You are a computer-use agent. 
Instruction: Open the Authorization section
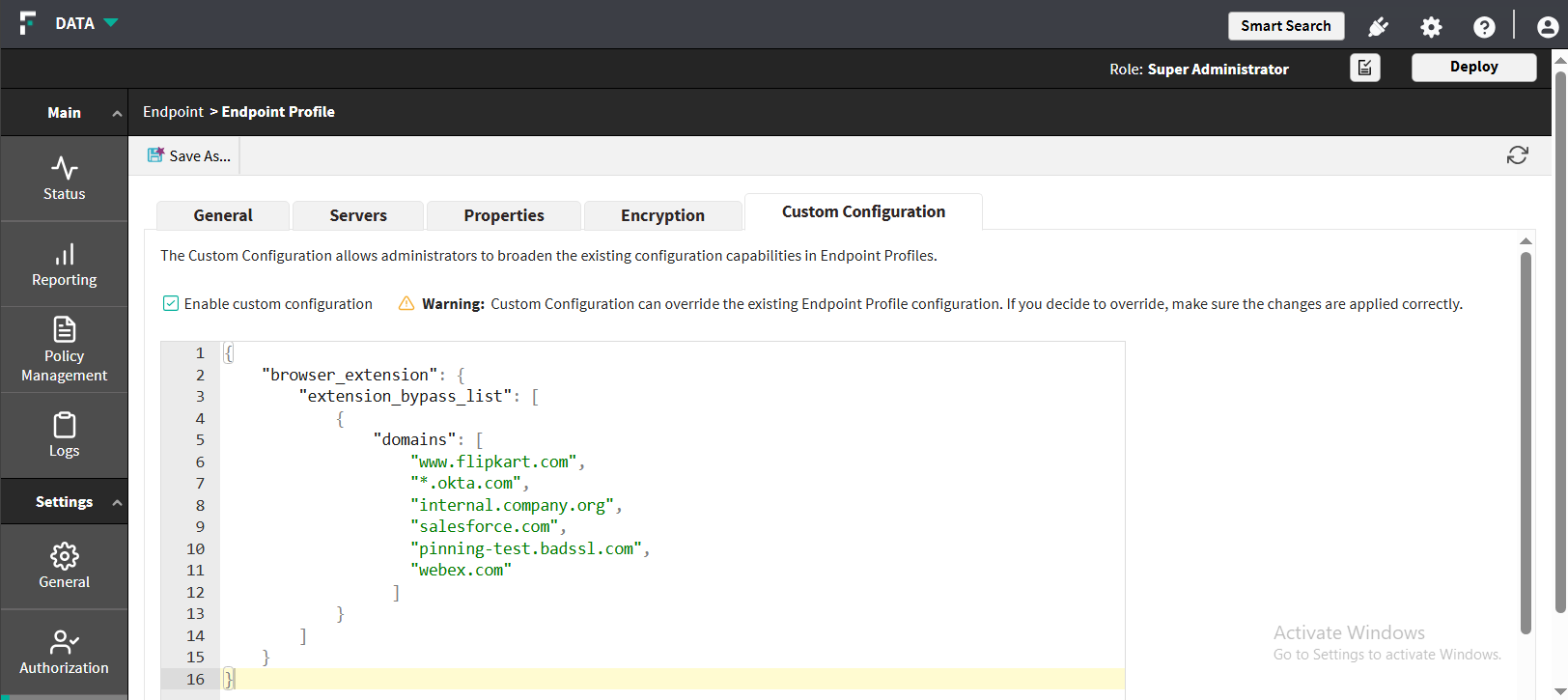tap(64, 652)
